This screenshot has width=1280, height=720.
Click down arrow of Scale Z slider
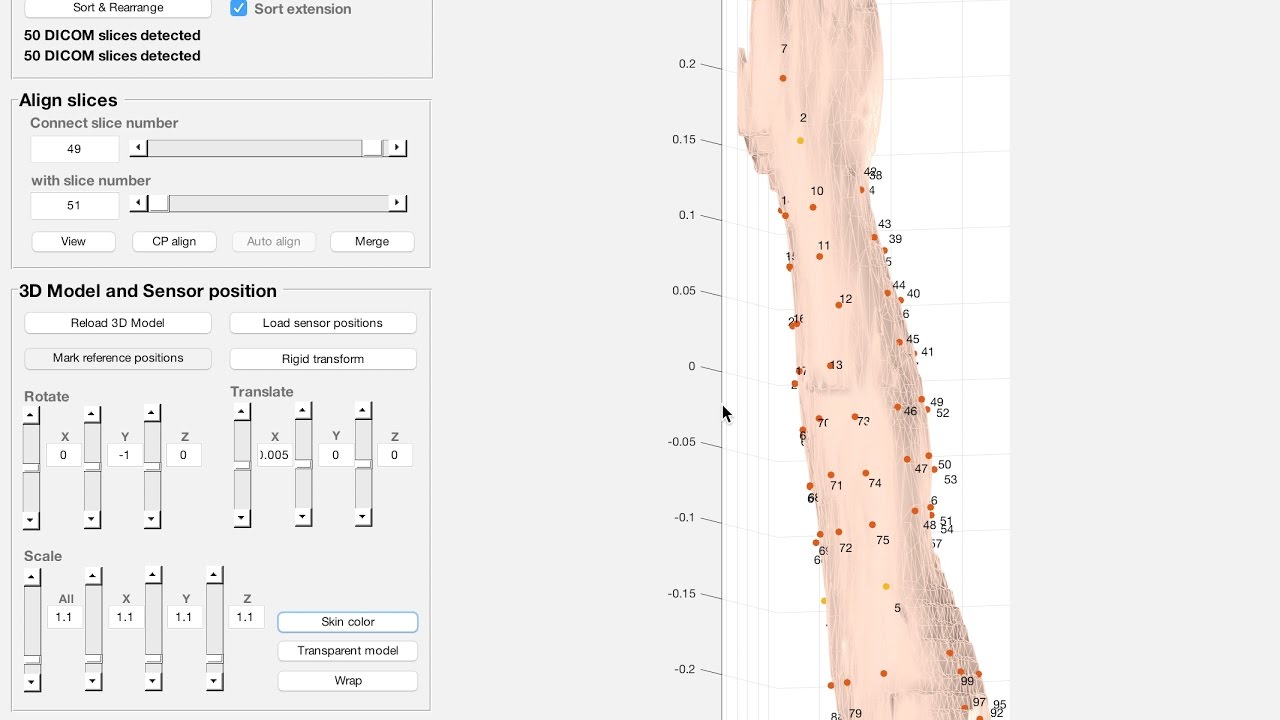(214, 681)
